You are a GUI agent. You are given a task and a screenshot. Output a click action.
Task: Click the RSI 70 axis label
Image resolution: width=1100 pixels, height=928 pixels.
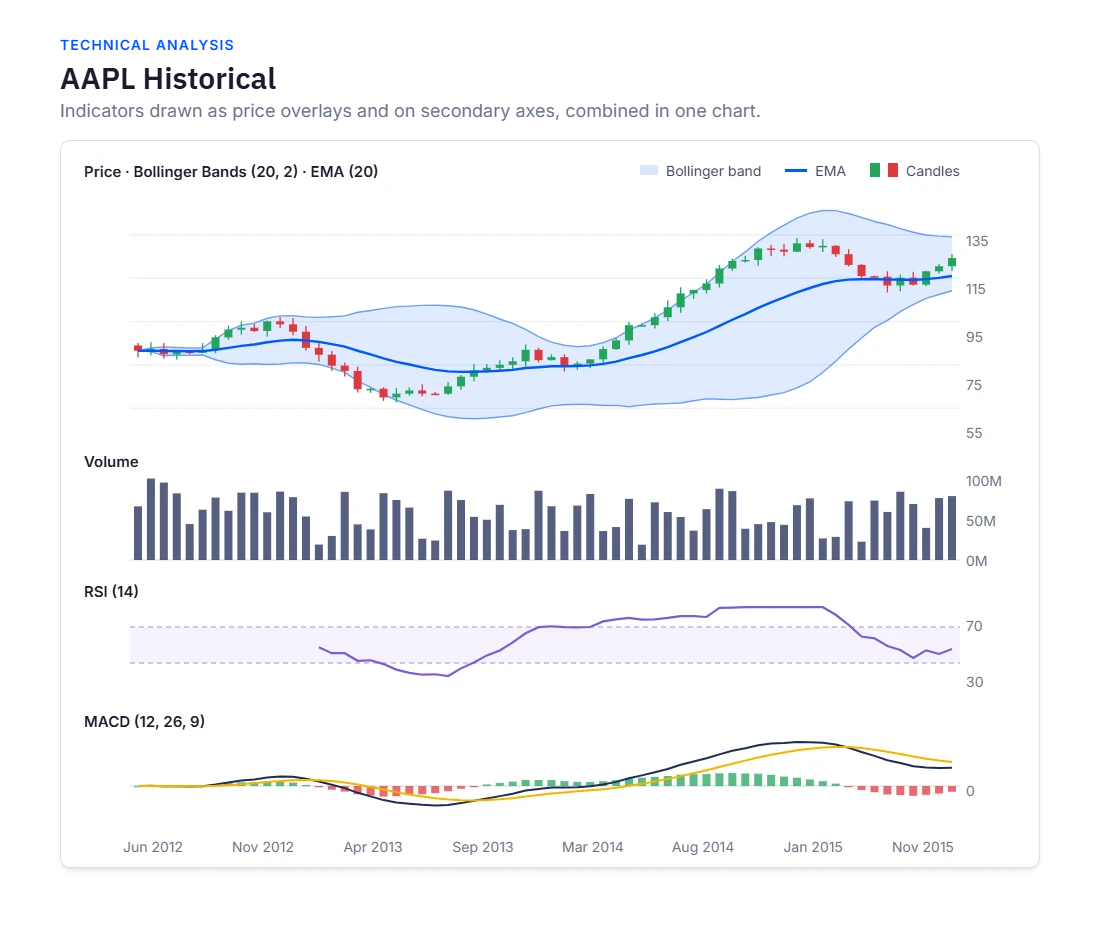(x=974, y=626)
